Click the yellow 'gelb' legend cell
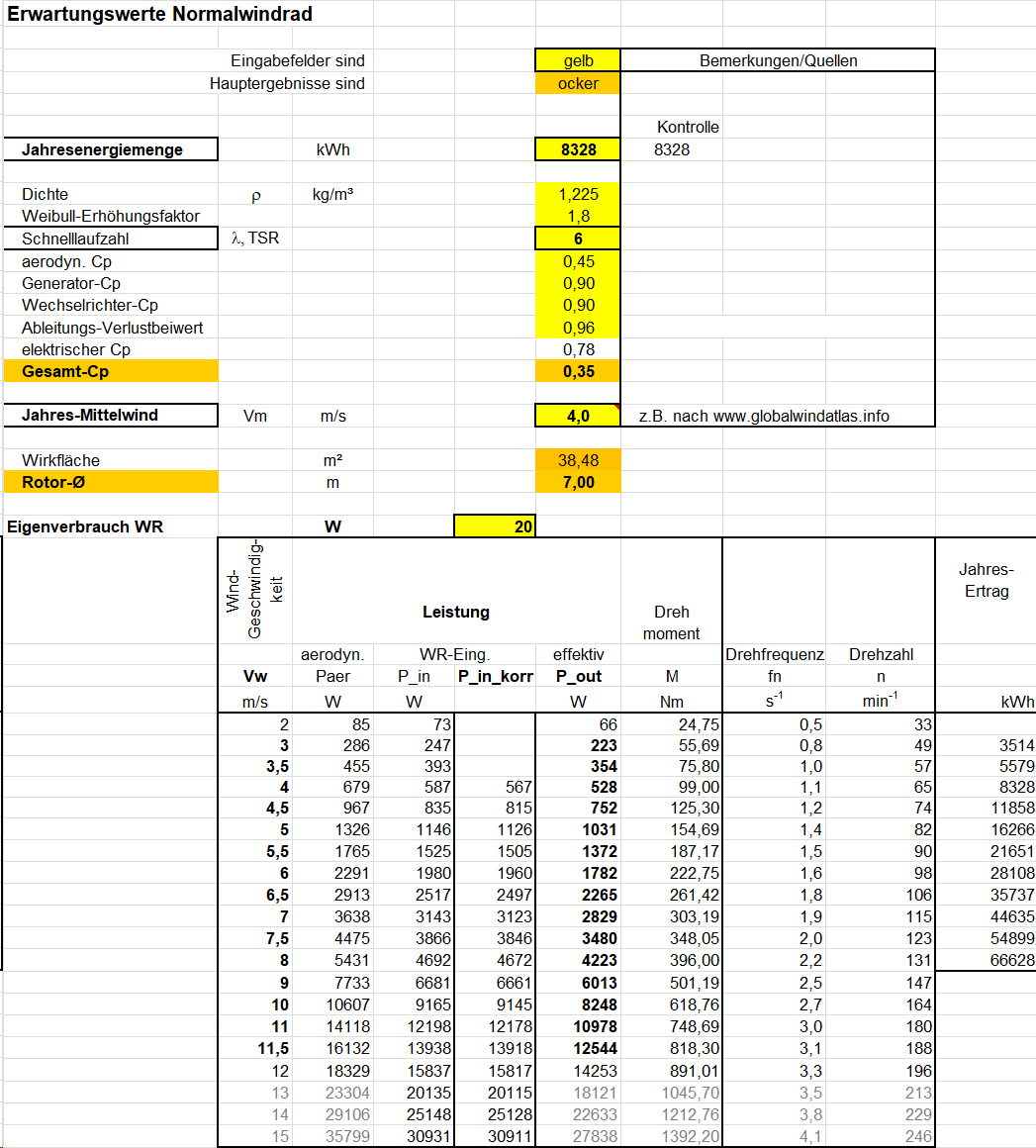1036x1148 pixels. pos(578,60)
